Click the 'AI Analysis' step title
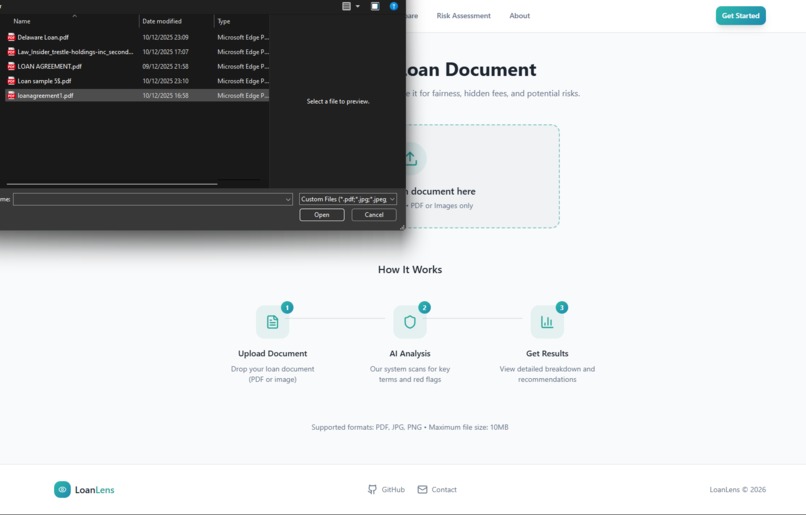The image size is (806, 515). tap(410, 354)
